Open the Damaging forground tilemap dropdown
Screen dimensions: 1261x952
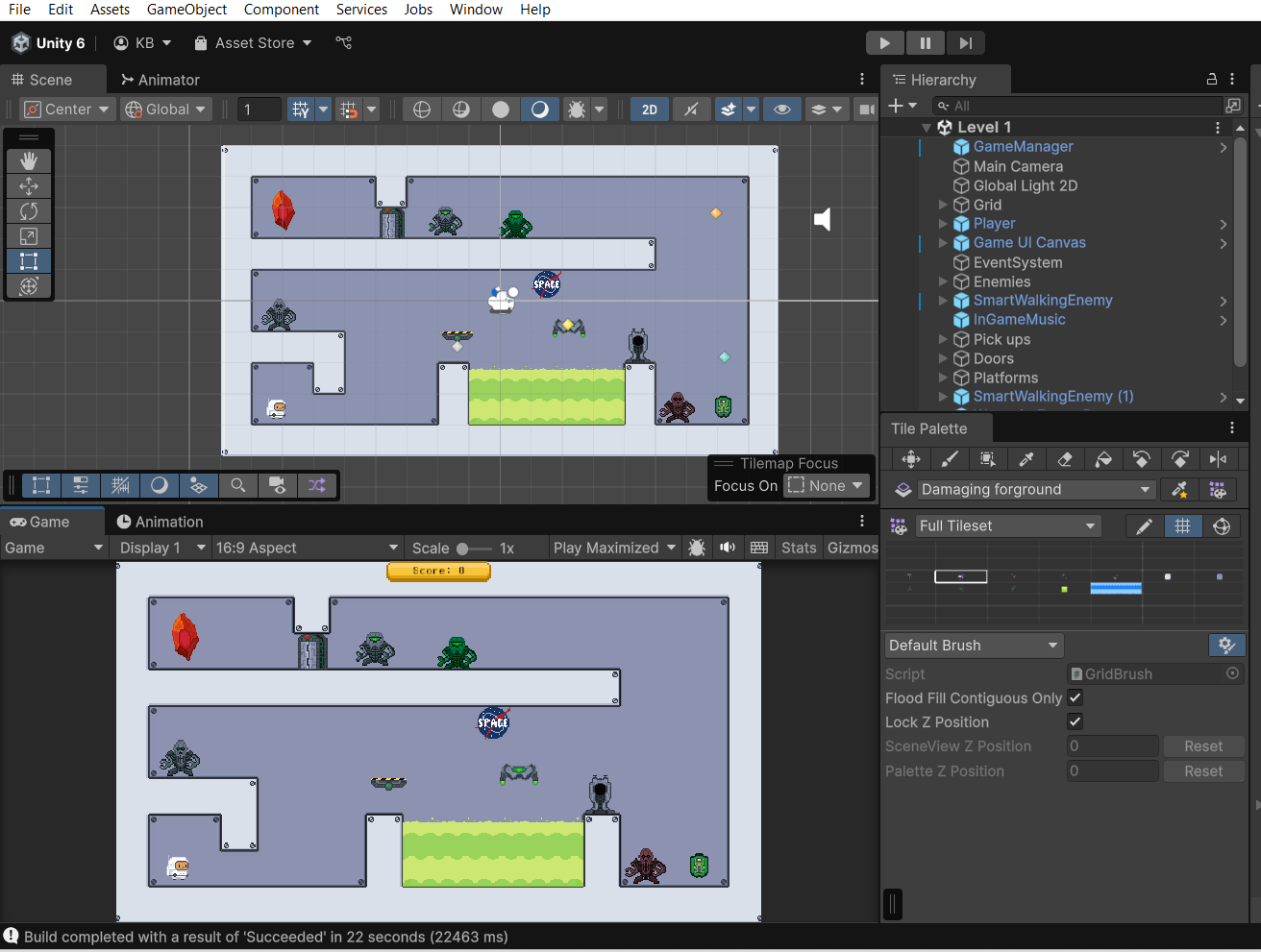[x=1035, y=490]
